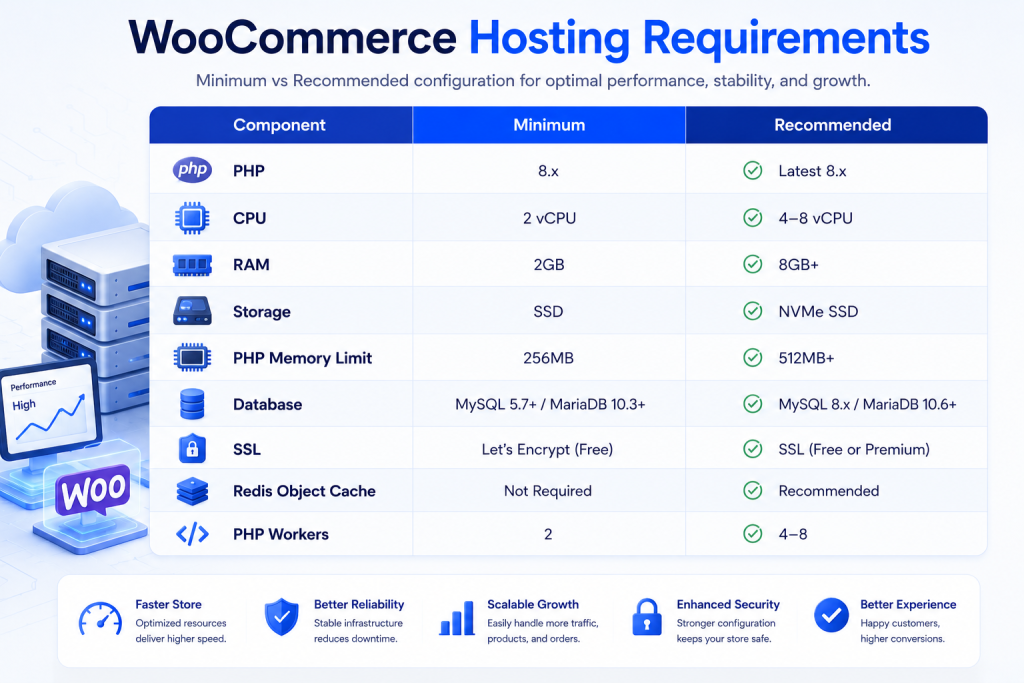Click the 'Latest 8.x' recommended value
1024x683 pixels.
pyautogui.click(x=812, y=171)
